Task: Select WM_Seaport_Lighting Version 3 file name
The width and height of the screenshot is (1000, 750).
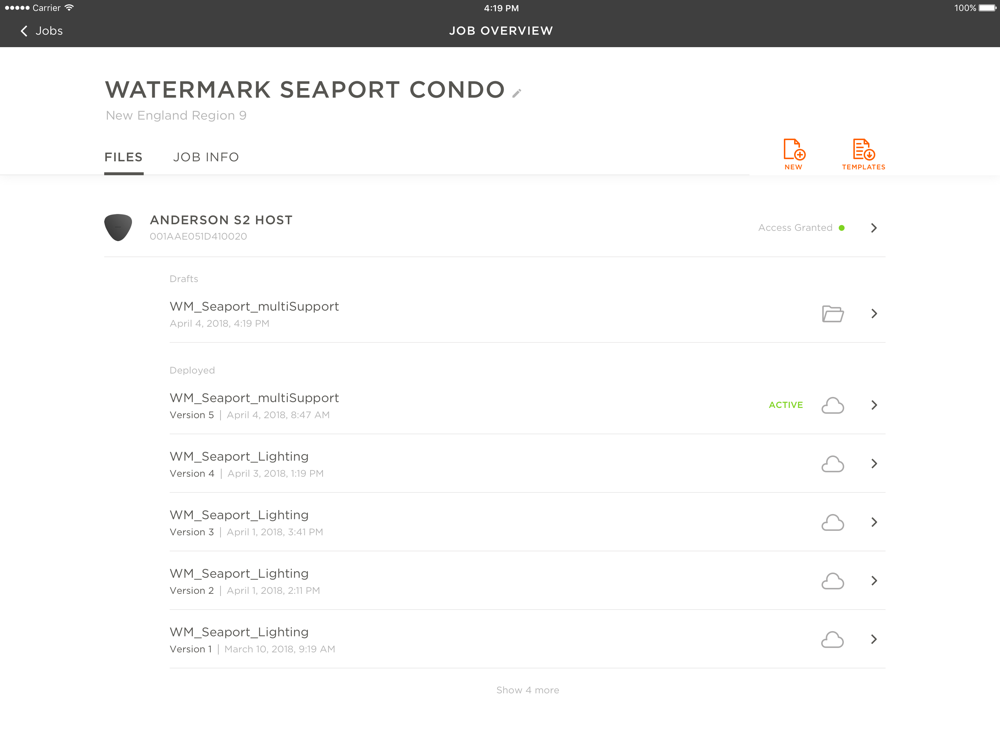Action: pos(239,515)
